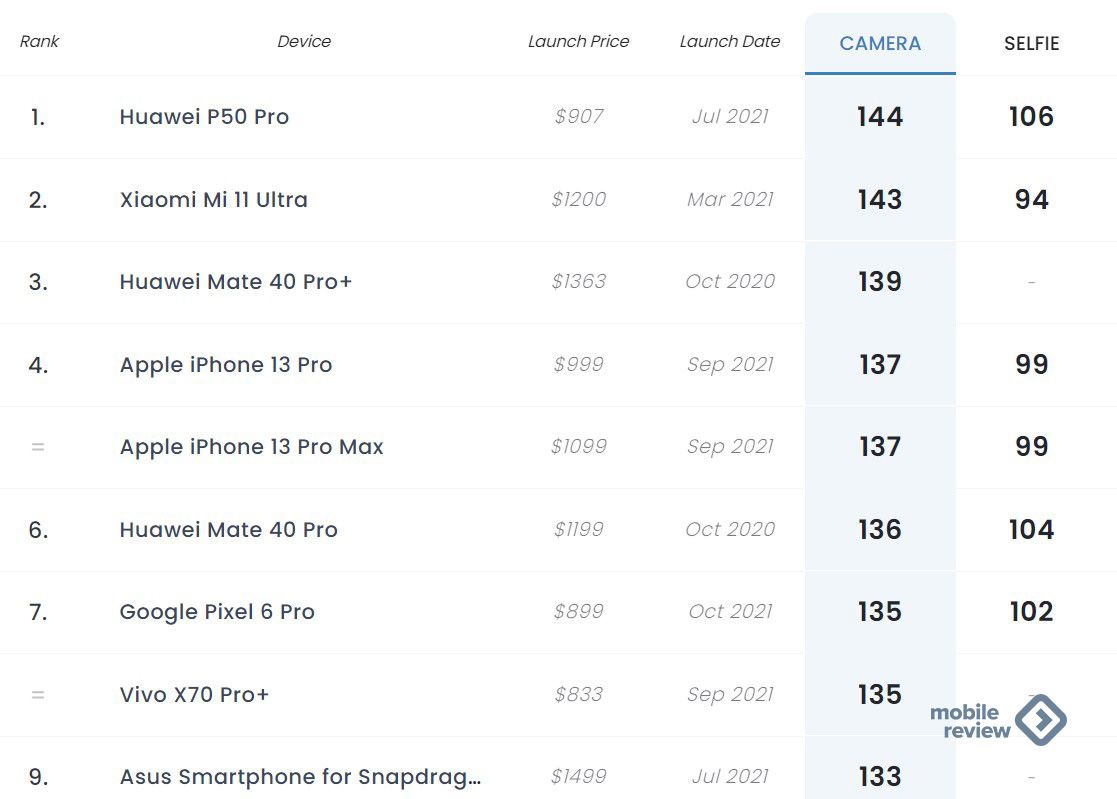
Task: Open the Vivo X70 Pro+ entry
Action: point(194,694)
